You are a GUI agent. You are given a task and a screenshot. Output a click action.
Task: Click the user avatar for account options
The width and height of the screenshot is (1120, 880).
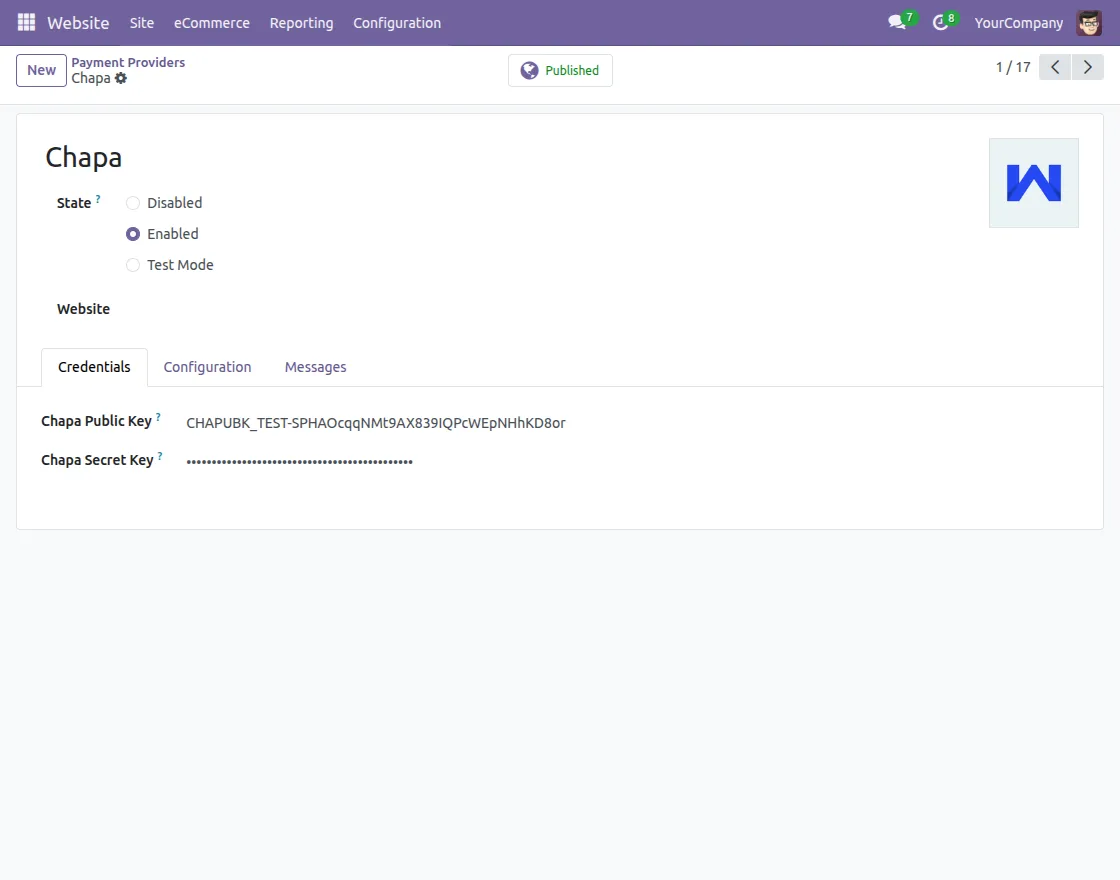pyautogui.click(x=1088, y=22)
